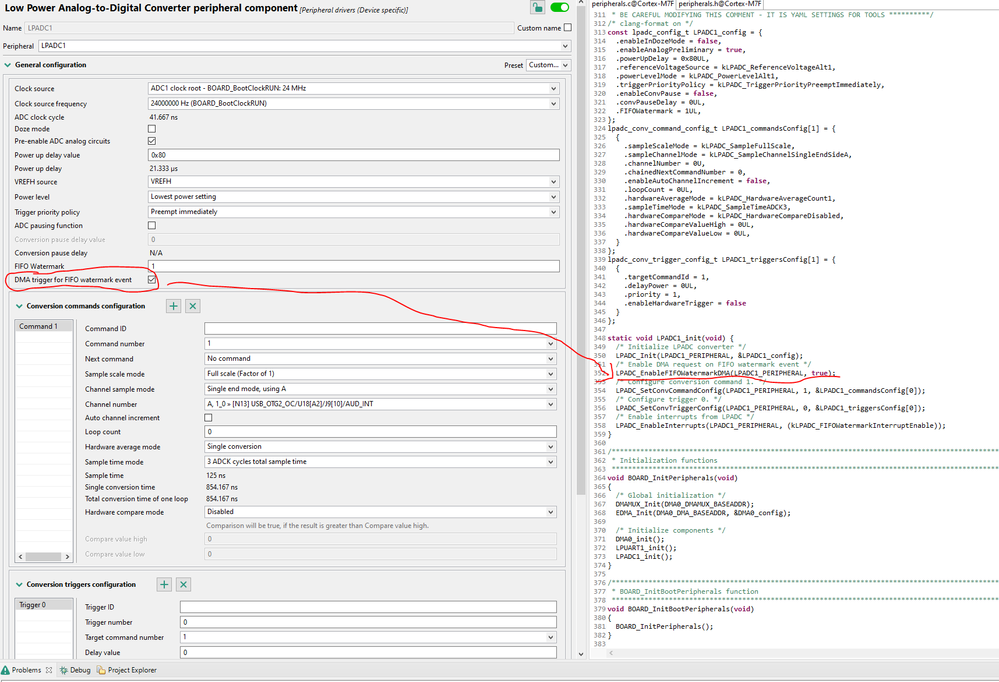Toggle the Doze mode checkbox
This screenshot has height=682, width=999.
click(152, 129)
